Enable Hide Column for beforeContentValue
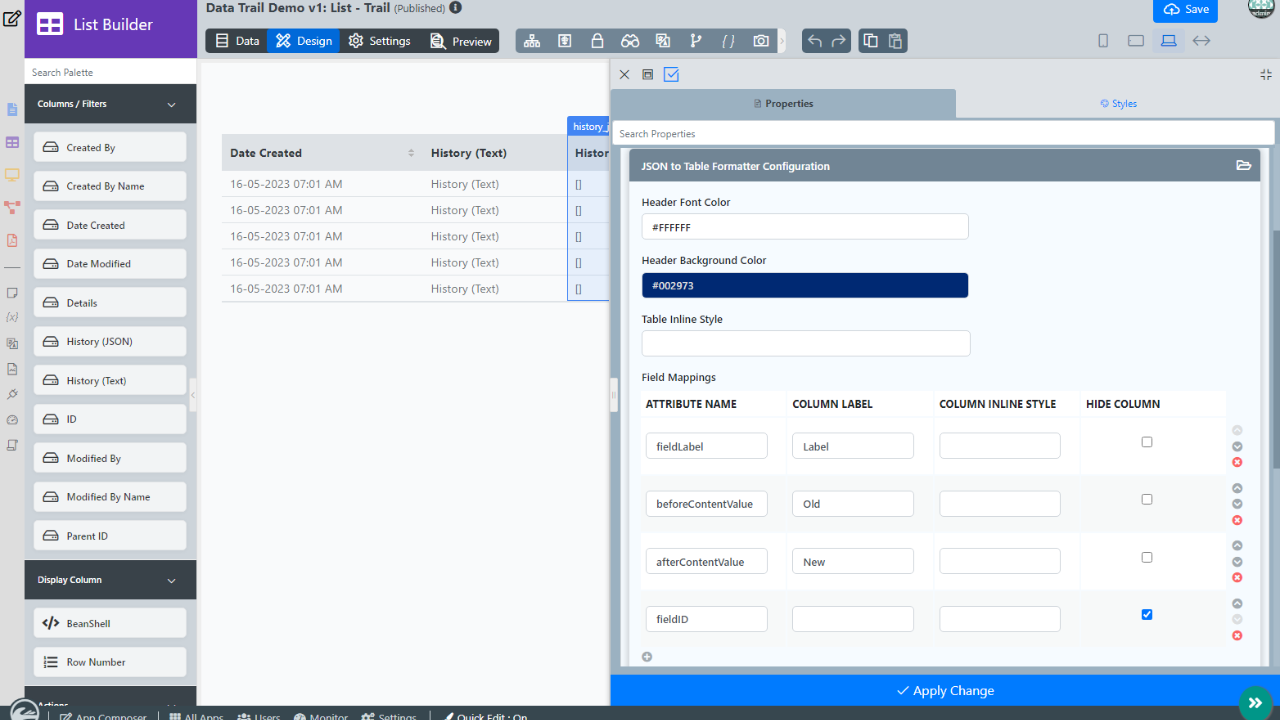The image size is (1280, 720). 1147,500
